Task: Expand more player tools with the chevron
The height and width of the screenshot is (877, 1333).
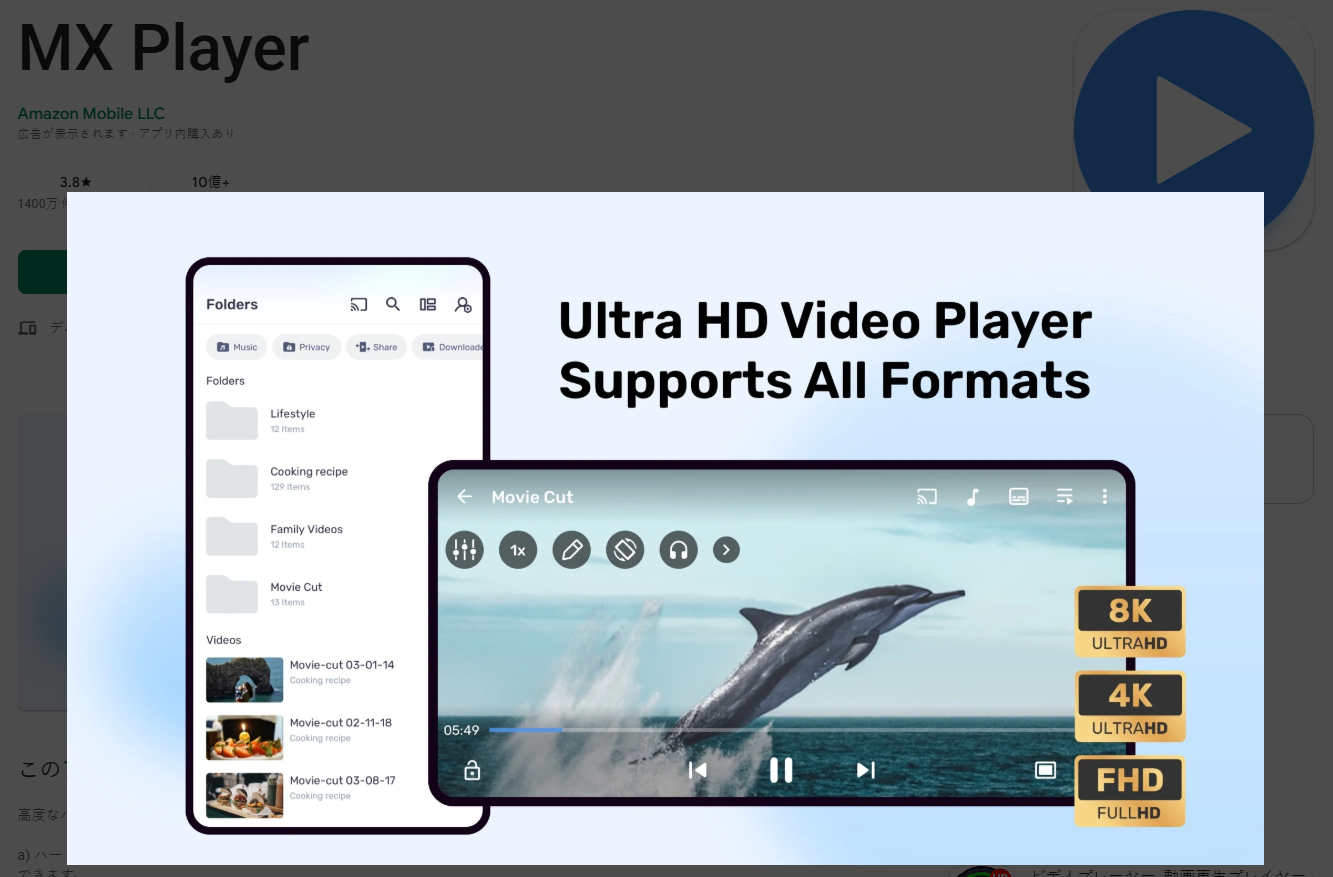Action: [x=726, y=550]
